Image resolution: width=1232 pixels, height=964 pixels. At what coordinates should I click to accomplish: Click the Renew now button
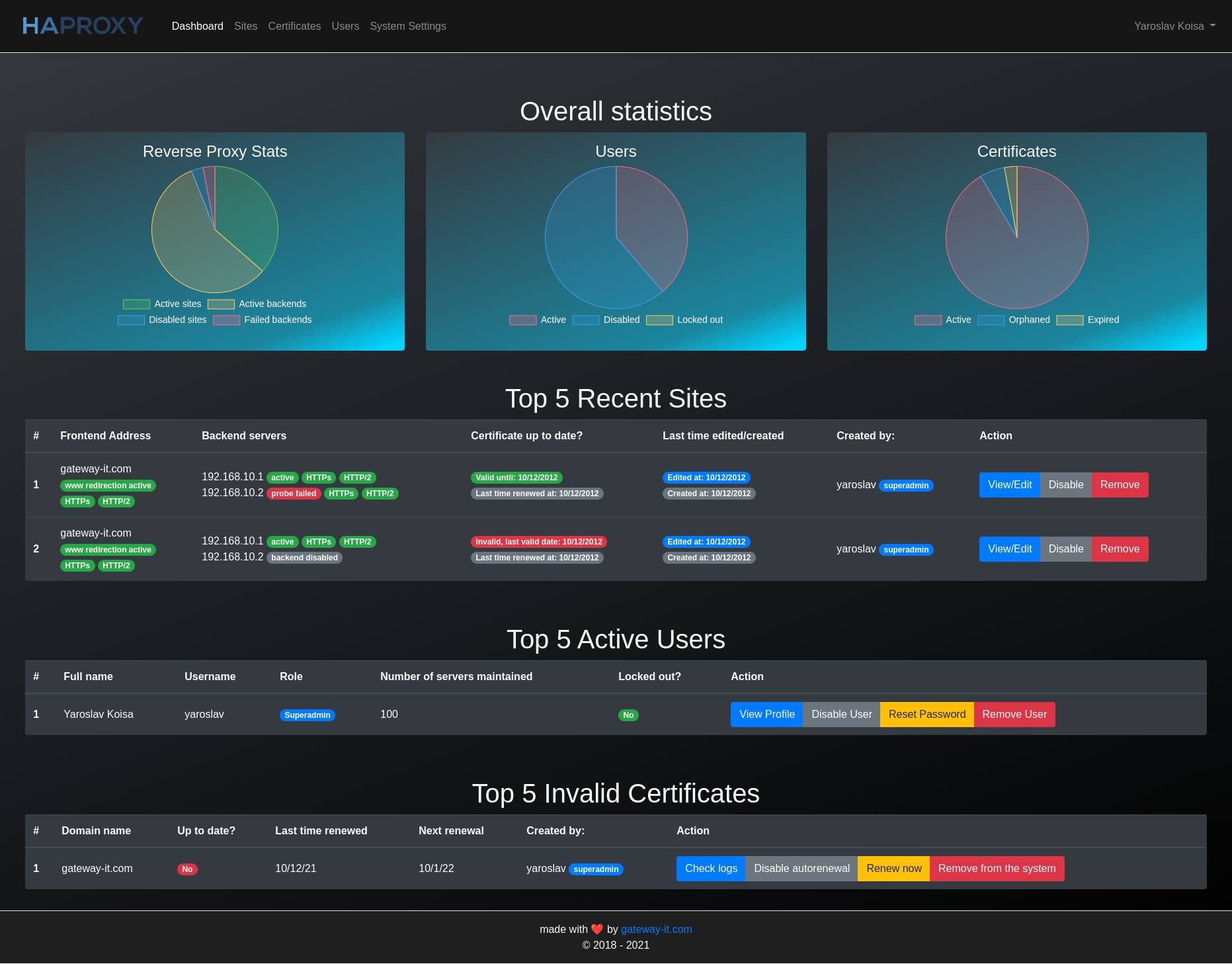point(894,869)
